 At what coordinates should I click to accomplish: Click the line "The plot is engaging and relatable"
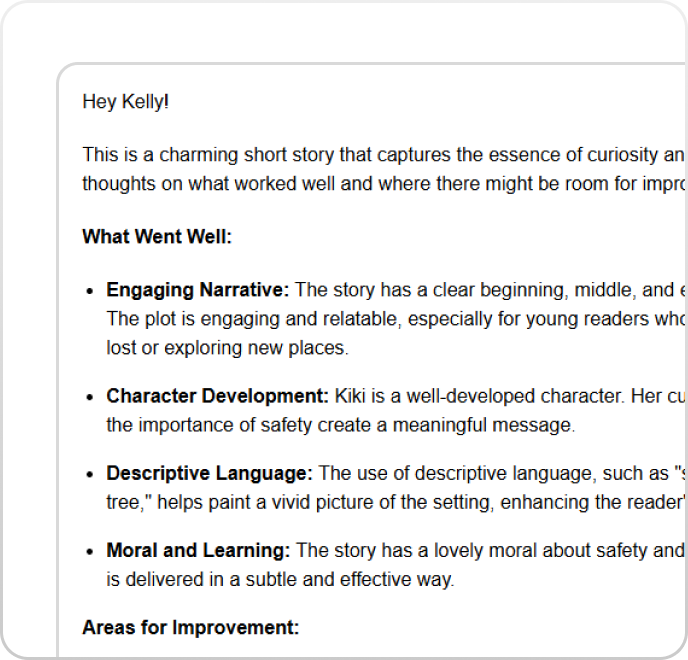(390, 319)
